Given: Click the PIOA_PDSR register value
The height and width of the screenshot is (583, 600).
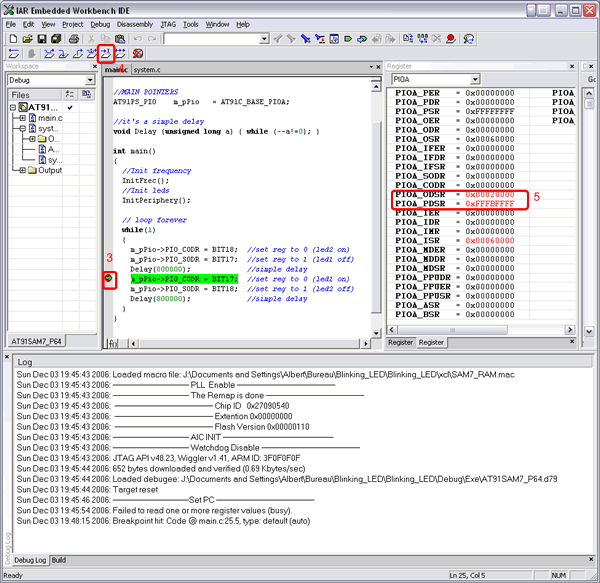Looking at the screenshot, I should click(489, 203).
